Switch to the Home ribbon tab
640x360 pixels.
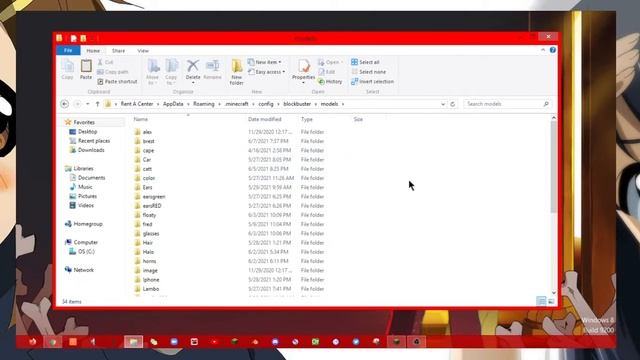93,51
